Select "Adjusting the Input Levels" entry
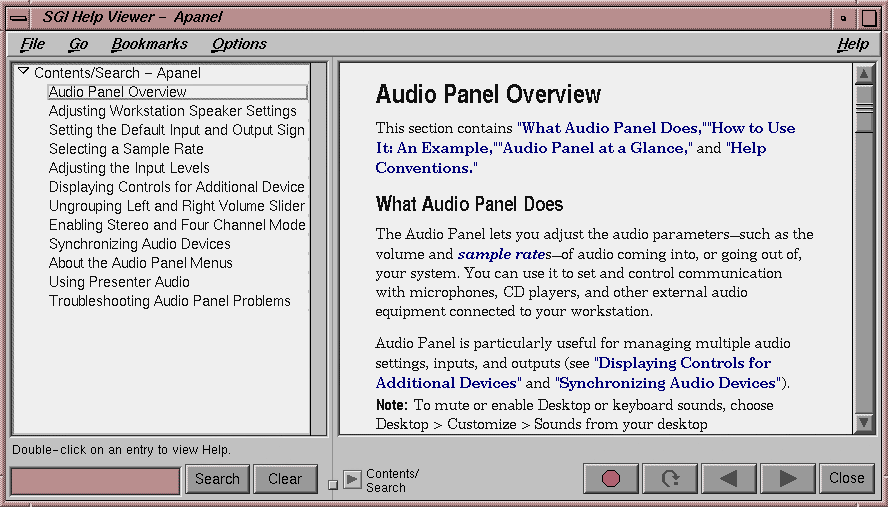Image resolution: width=888 pixels, height=507 pixels. [129, 168]
